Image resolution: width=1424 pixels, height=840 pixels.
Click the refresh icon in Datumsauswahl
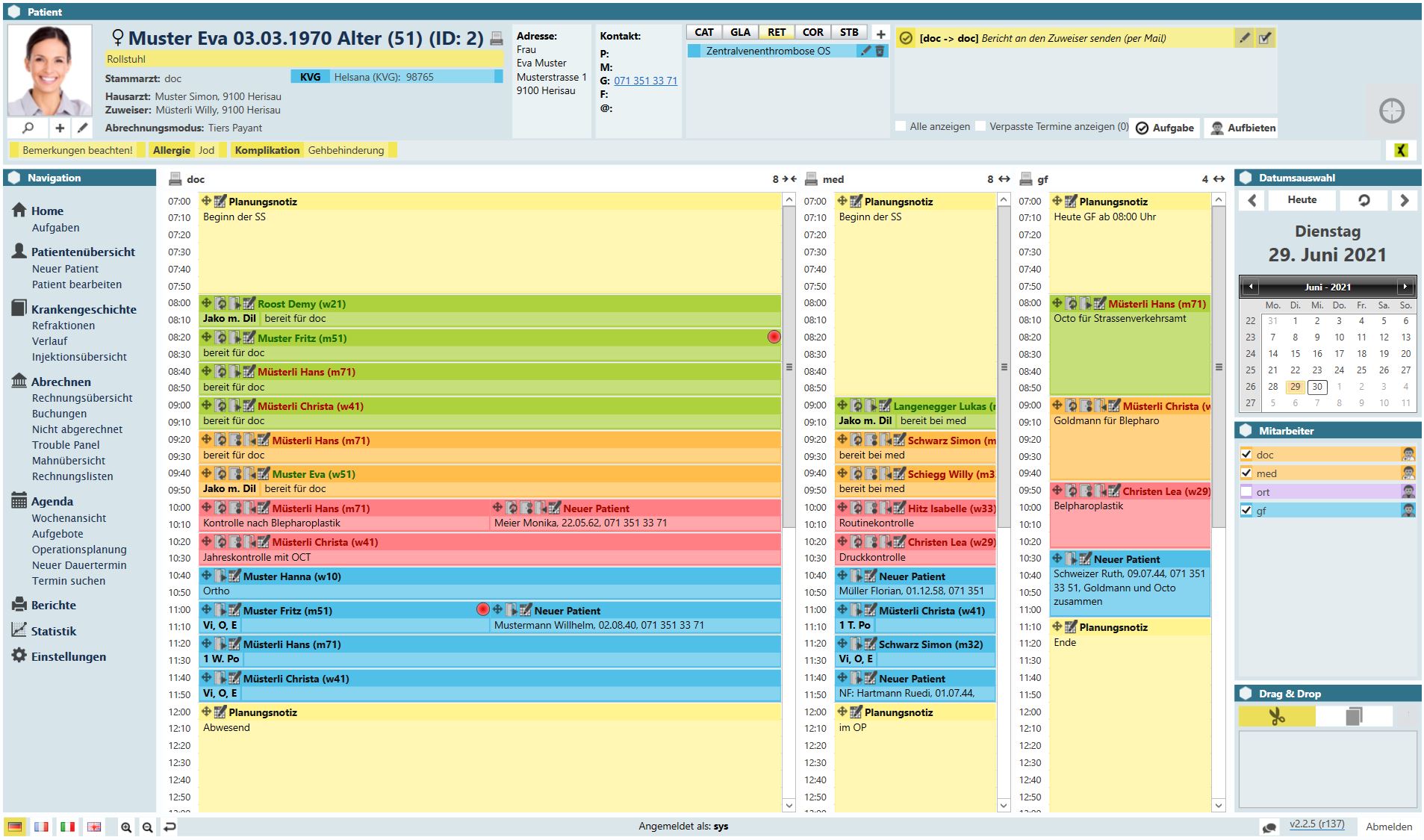(x=1364, y=200)
